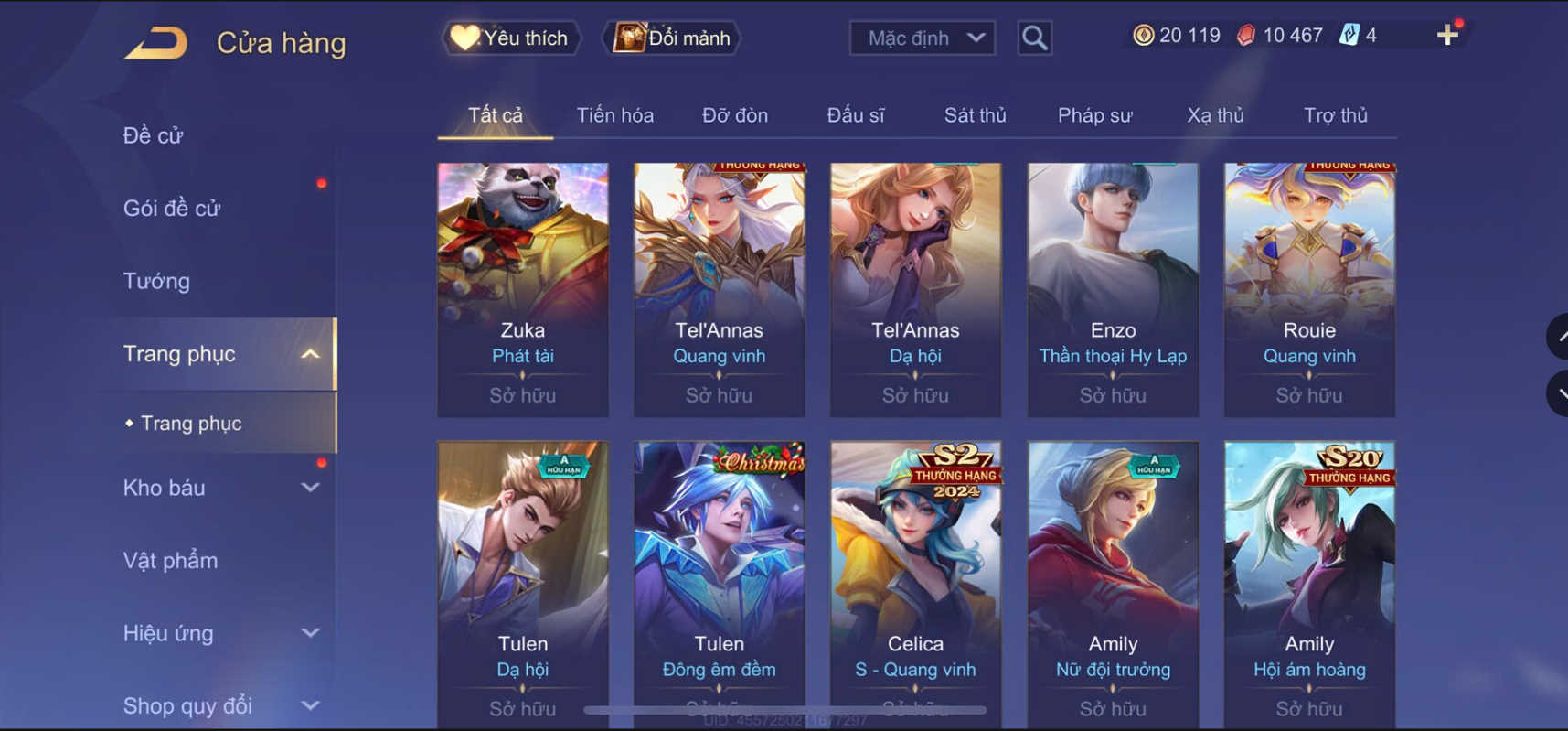Open Tướng in the sidebar
Screen dimensions: 1568x731
(x=156, y=281)
